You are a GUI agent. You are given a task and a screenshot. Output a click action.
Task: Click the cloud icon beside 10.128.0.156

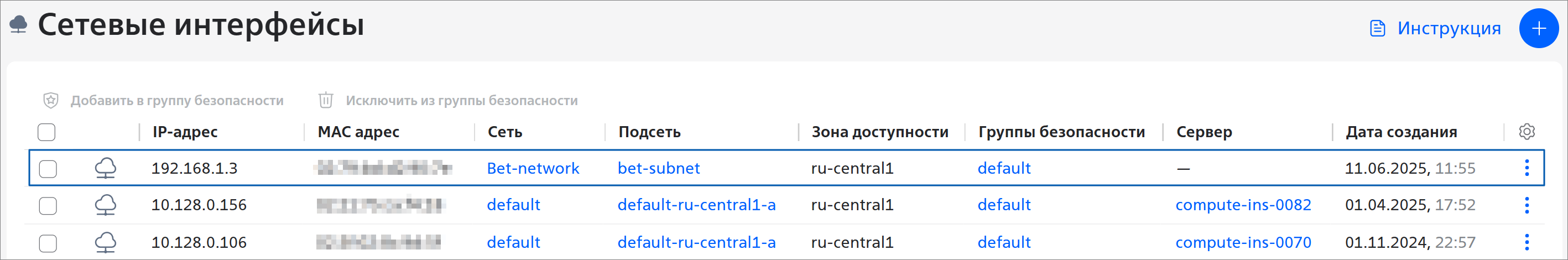(105, 205)
